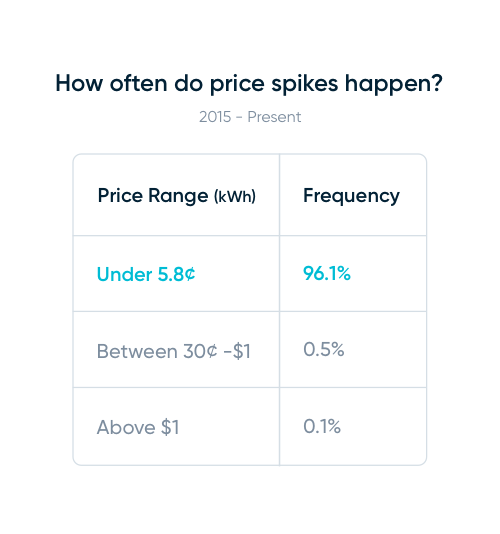Click the word 'happen?' in the title

[394, 84]
